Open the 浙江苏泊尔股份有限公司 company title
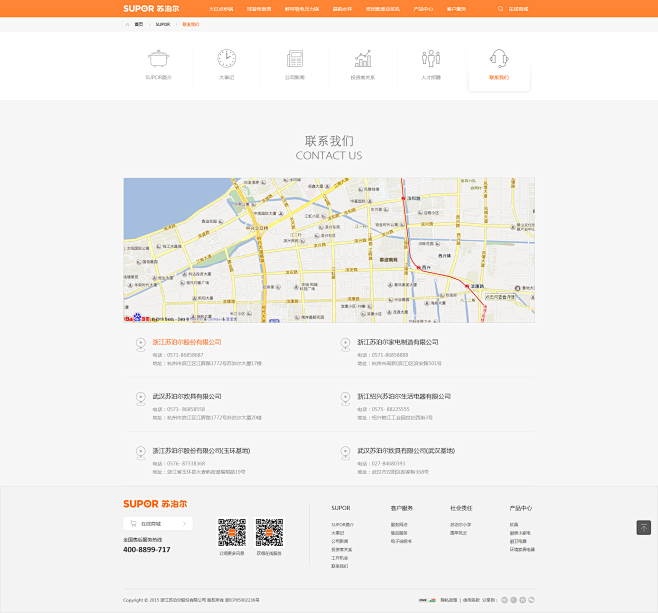Viewport: 658px width, 613px height. 187,342
